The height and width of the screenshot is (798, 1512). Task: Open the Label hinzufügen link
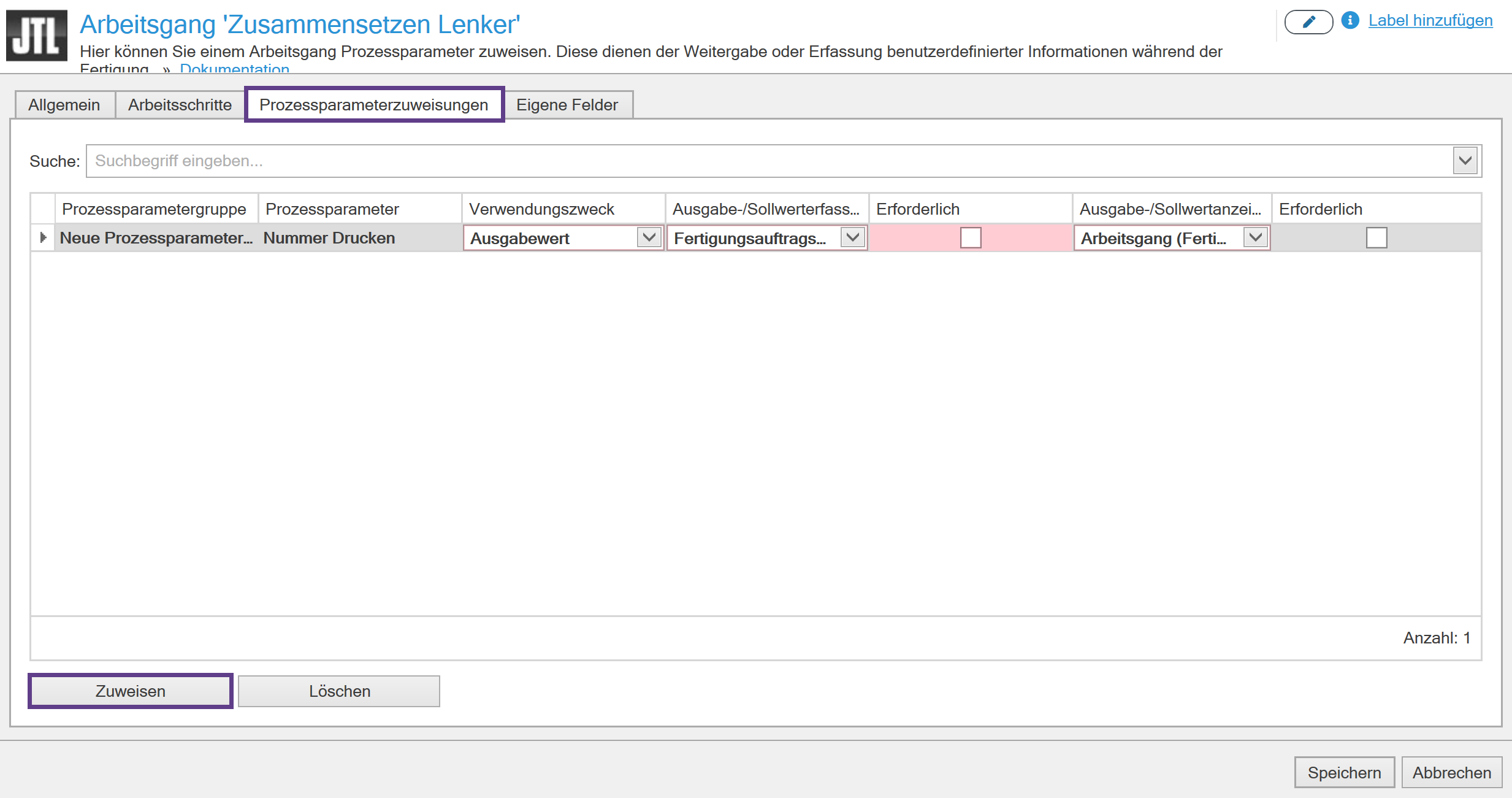tap(1430, 20)
